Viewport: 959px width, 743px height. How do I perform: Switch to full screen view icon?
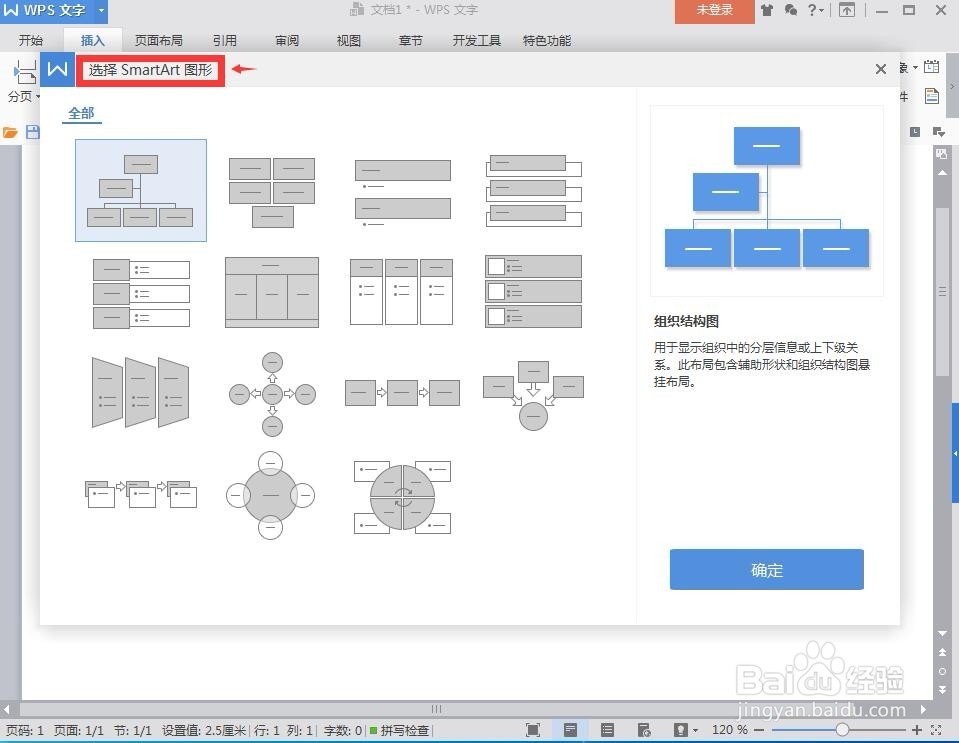click(x=533, y=730)
